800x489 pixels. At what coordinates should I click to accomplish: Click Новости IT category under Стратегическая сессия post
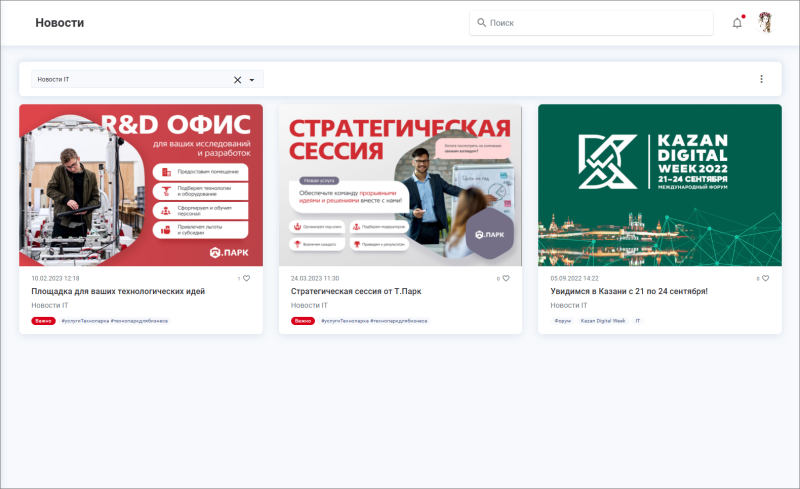click(x=309, y=305)
